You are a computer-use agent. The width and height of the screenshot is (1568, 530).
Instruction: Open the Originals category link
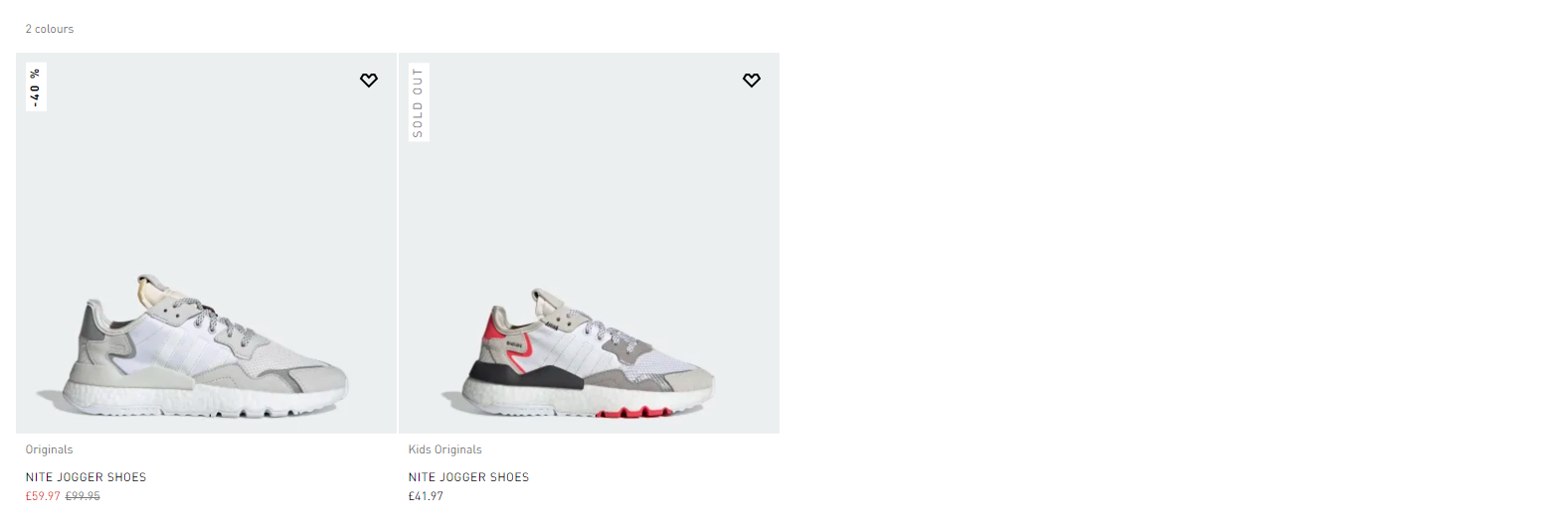point(50,449)
